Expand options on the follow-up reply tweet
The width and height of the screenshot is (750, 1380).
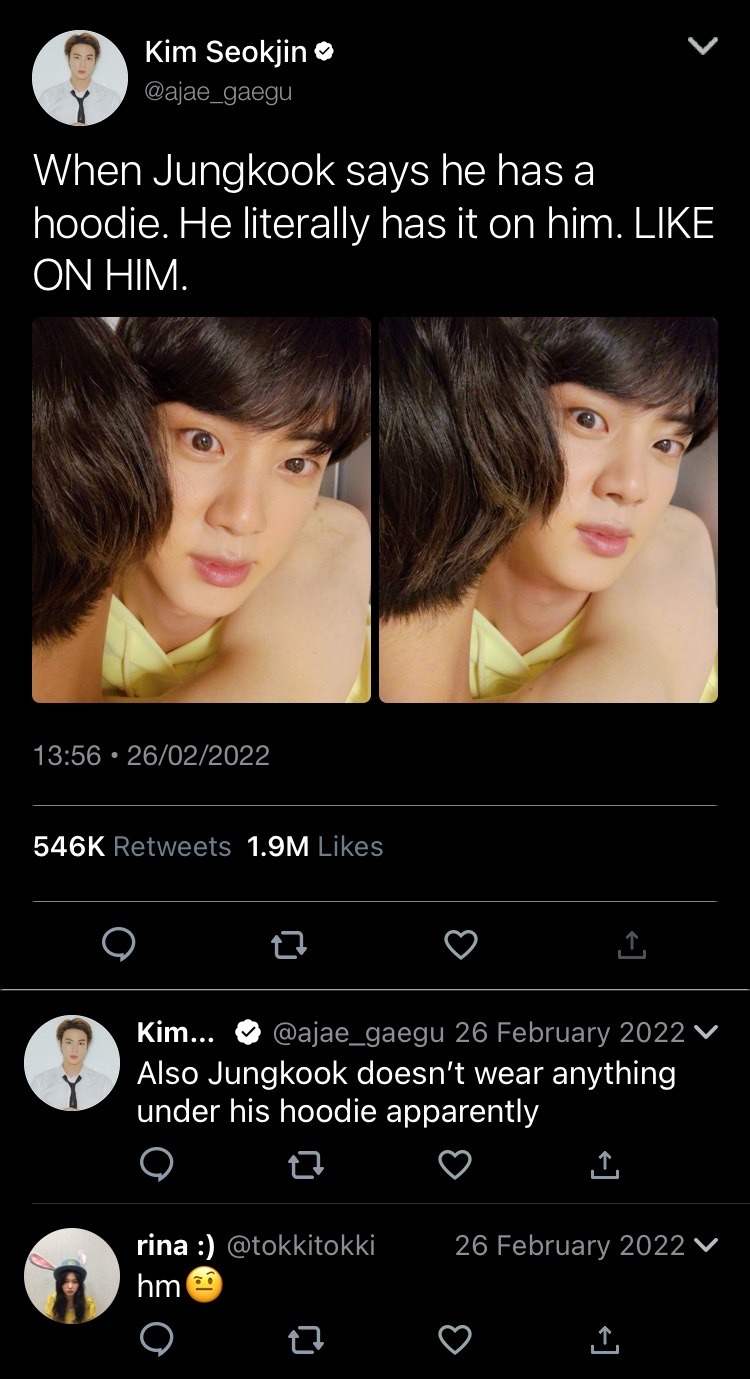(706, 1033)
